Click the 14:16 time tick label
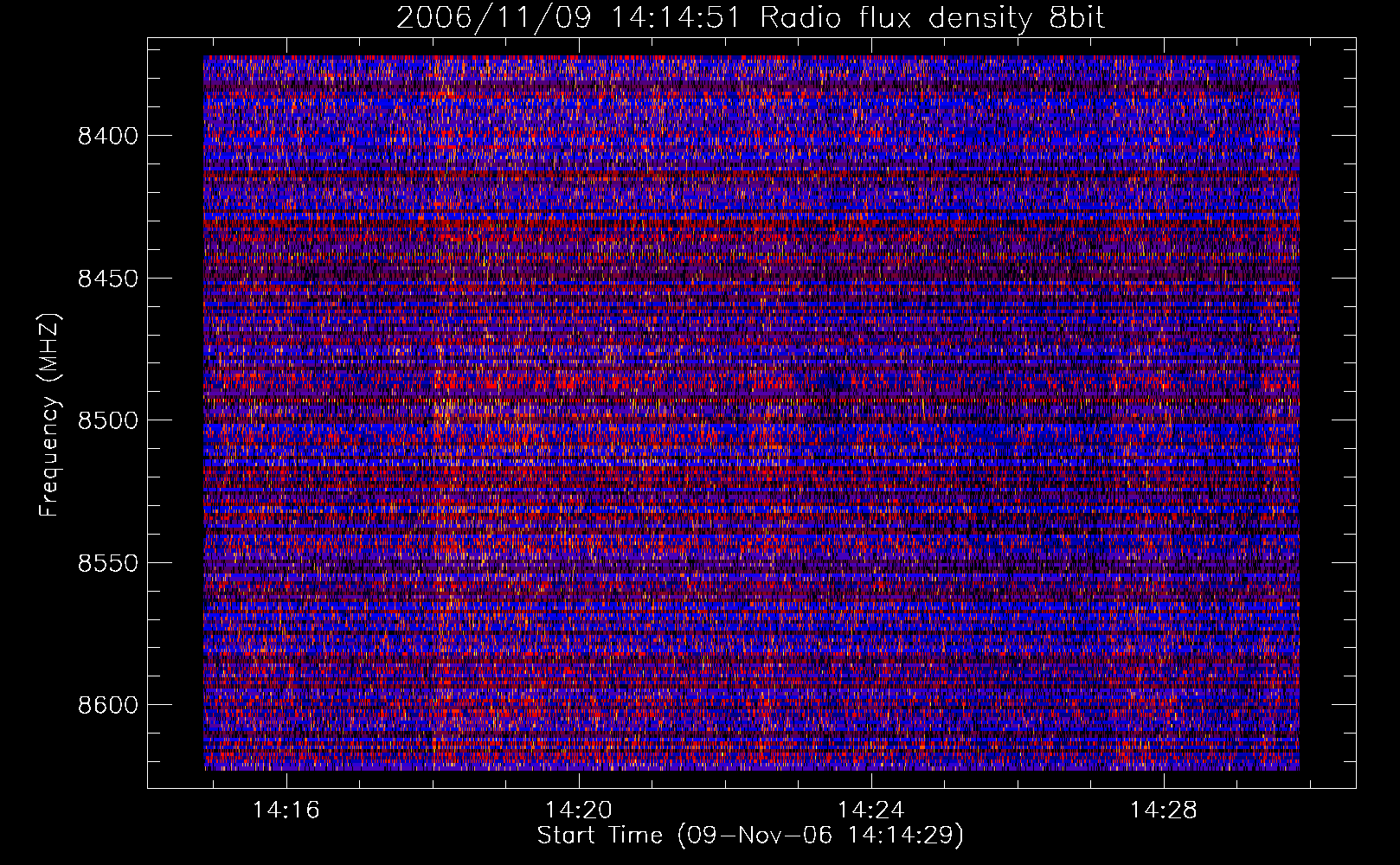The height and width of the screenshot is (865, 1400). click(286, 810)
